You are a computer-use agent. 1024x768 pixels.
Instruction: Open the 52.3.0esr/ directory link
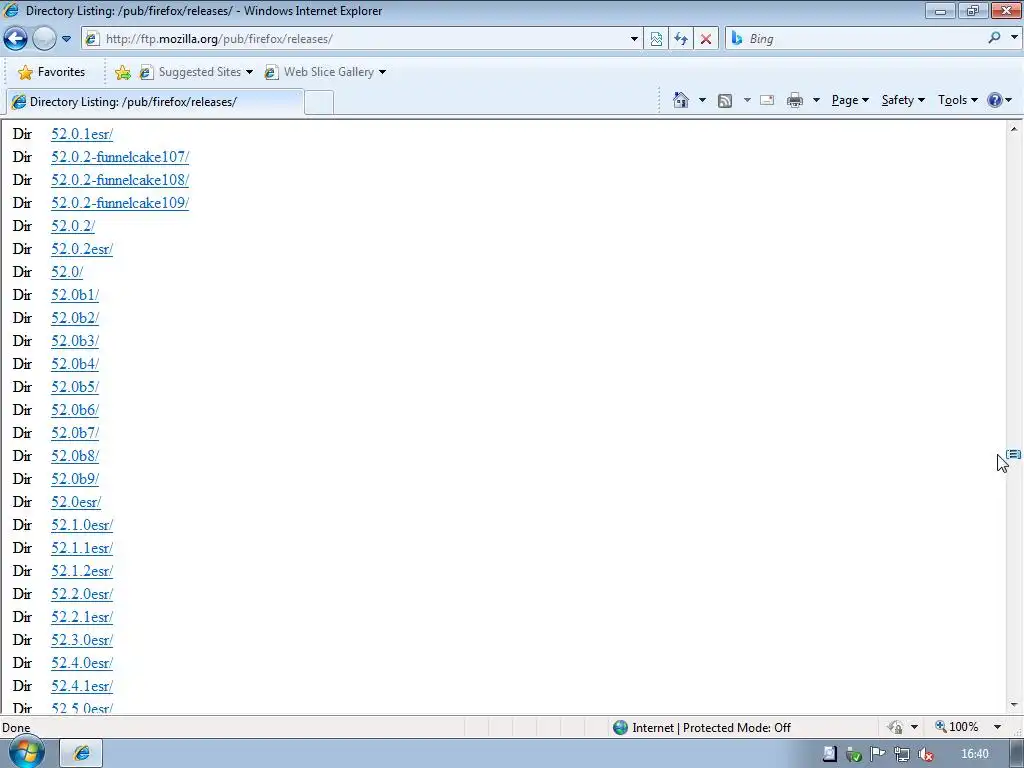[82, 640]
